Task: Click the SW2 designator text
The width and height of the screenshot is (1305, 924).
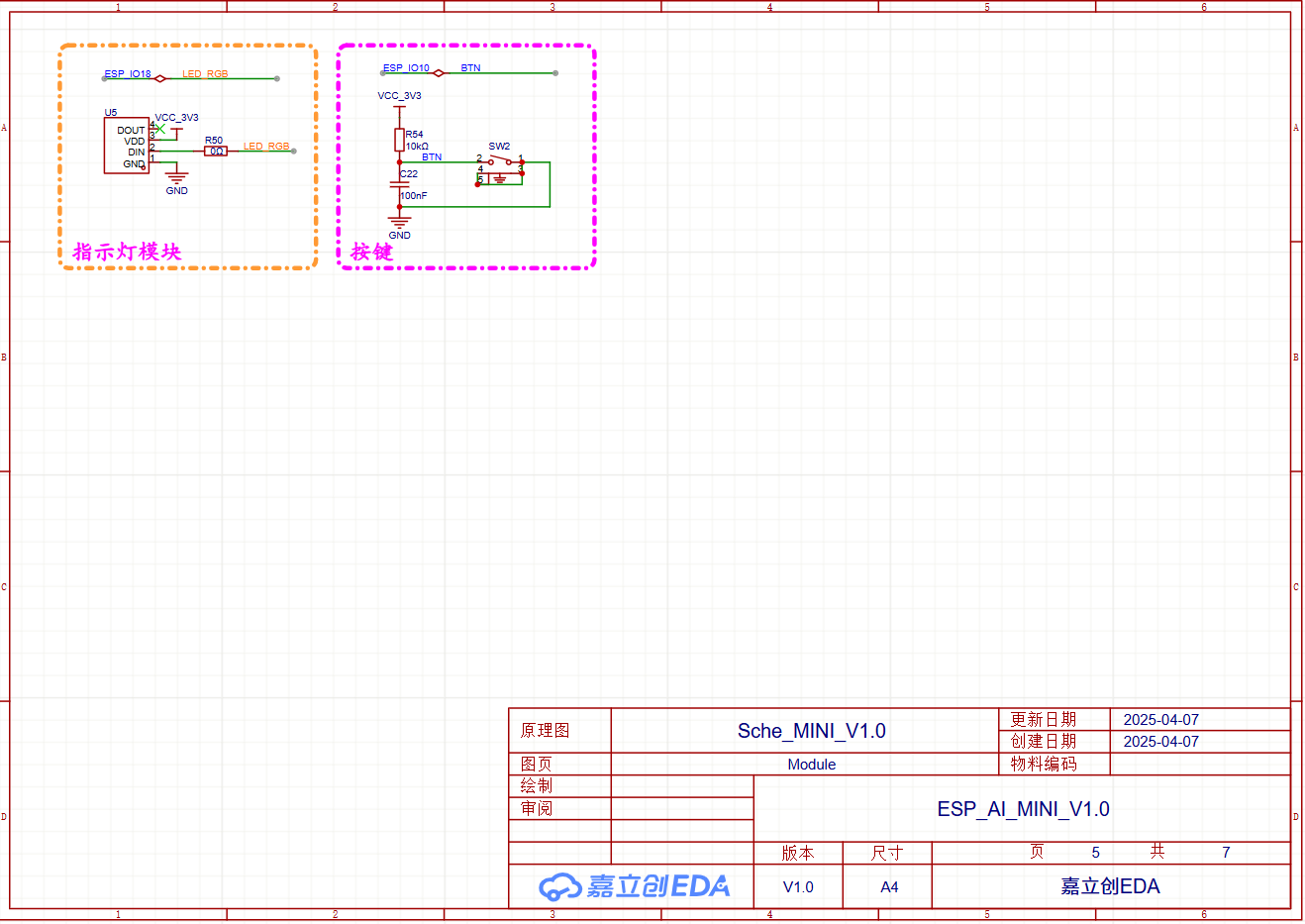Action: click(499, 146)
